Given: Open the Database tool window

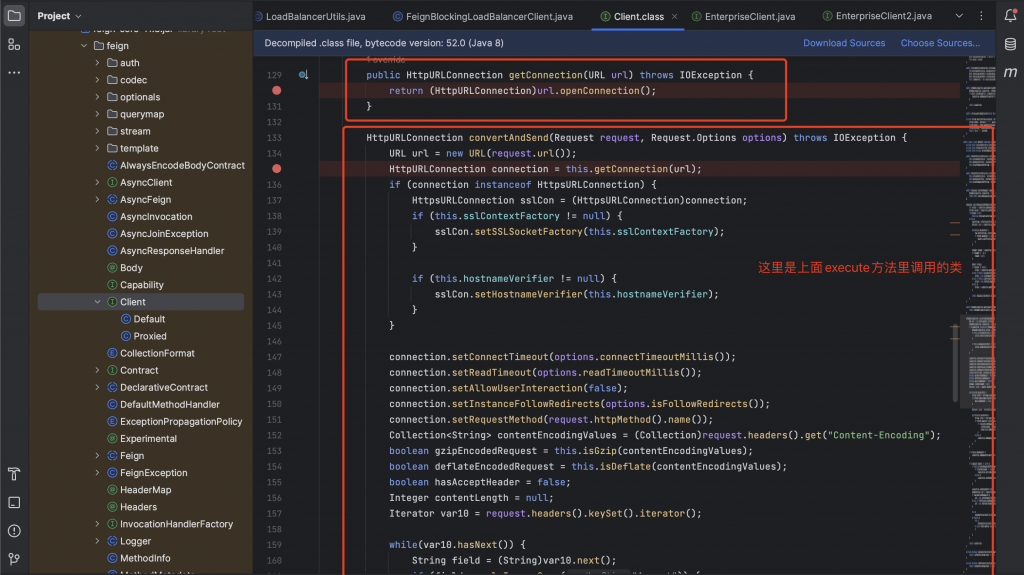Looking at the screenshot, I should click(x=1010, y=45).
